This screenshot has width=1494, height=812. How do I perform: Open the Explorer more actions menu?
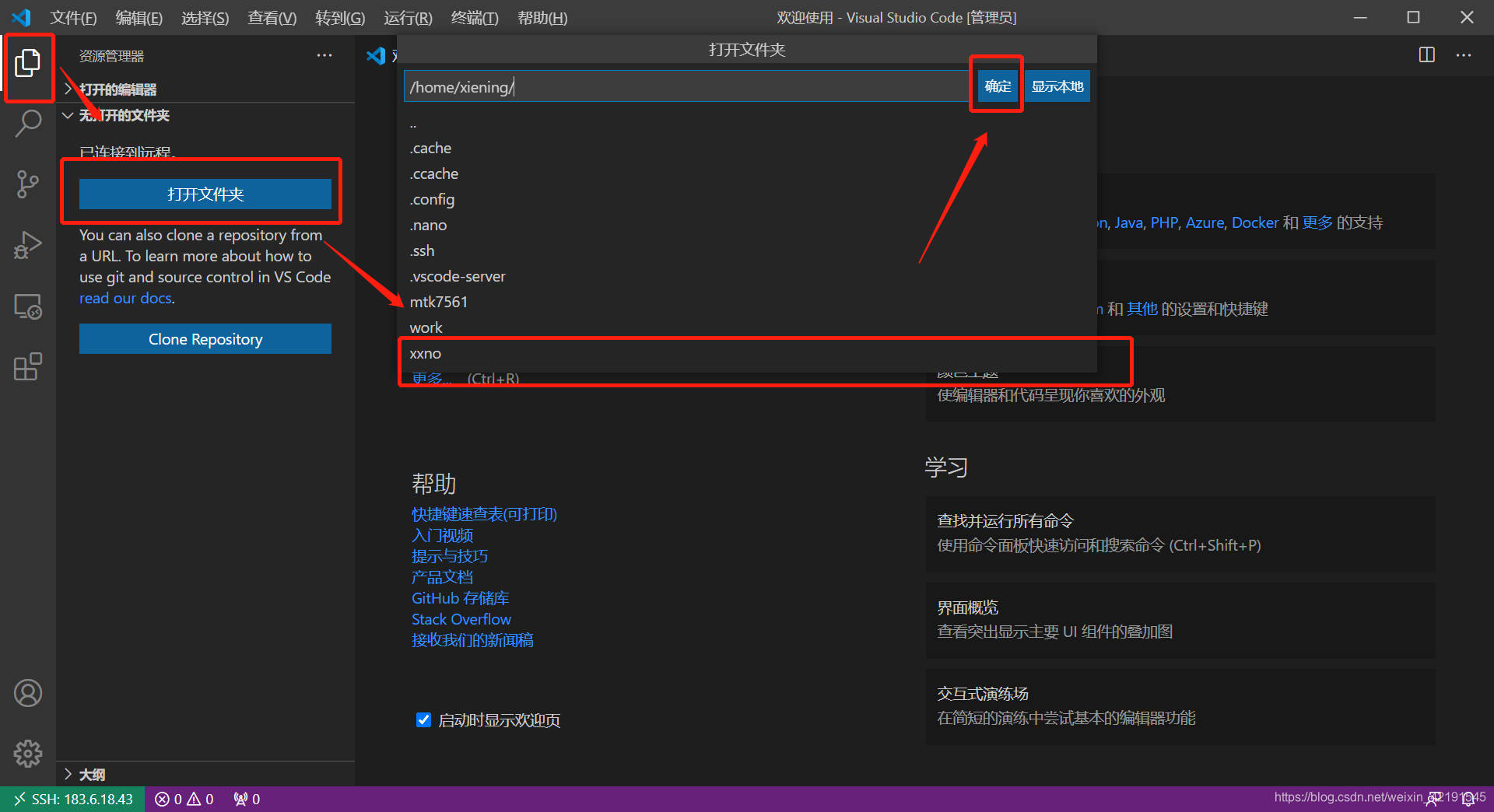click(324, 54)
